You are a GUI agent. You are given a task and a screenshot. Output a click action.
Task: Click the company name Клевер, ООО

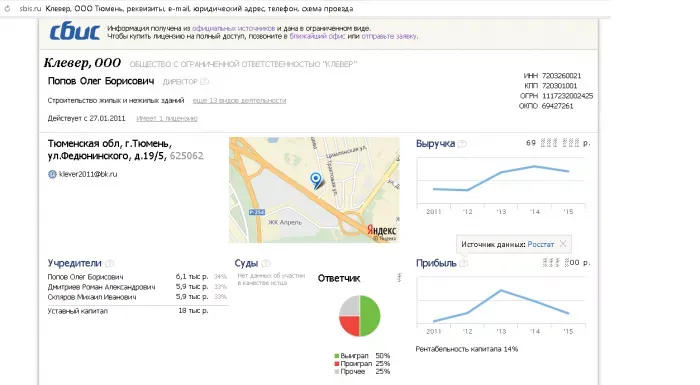82,63
